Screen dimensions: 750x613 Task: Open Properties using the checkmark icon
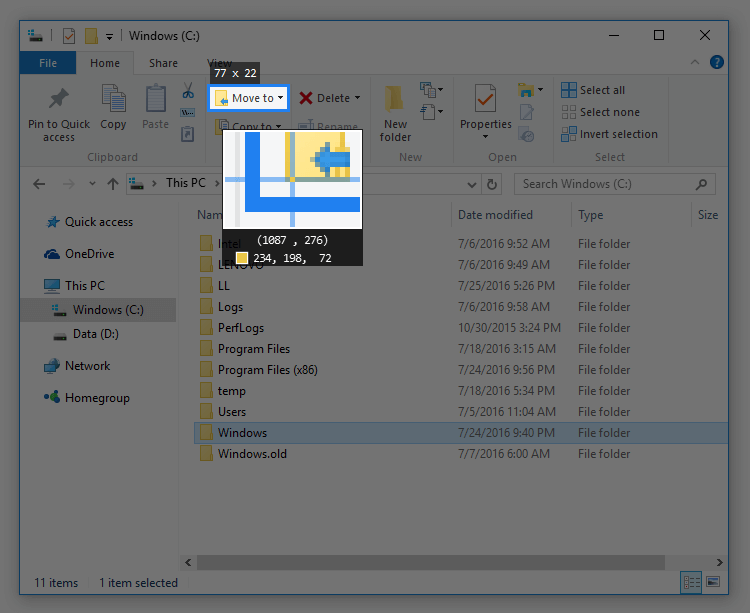click(x=486, y=100)
